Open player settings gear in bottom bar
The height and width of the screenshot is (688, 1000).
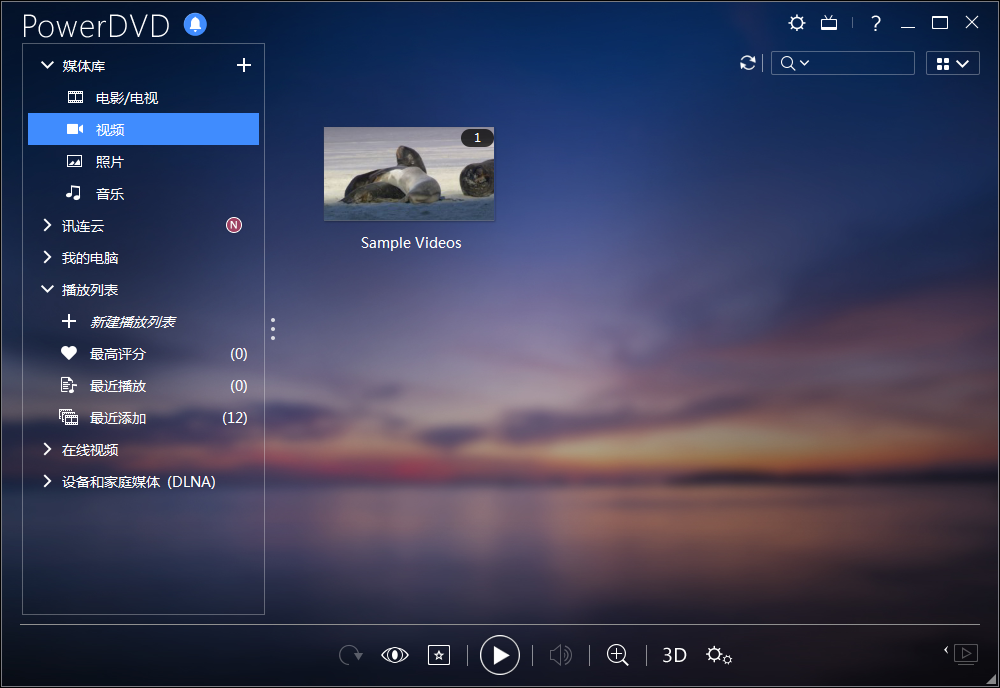coord(718,655)
